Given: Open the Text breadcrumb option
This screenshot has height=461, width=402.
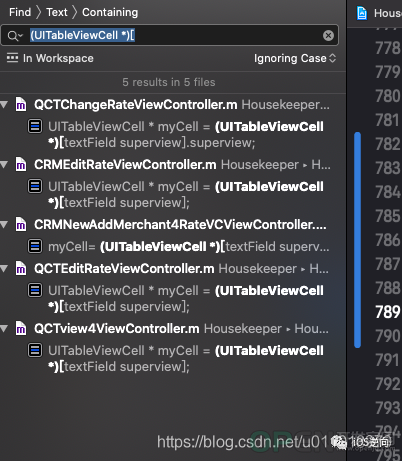Looking at the screenshot, I should pos(57,12).
